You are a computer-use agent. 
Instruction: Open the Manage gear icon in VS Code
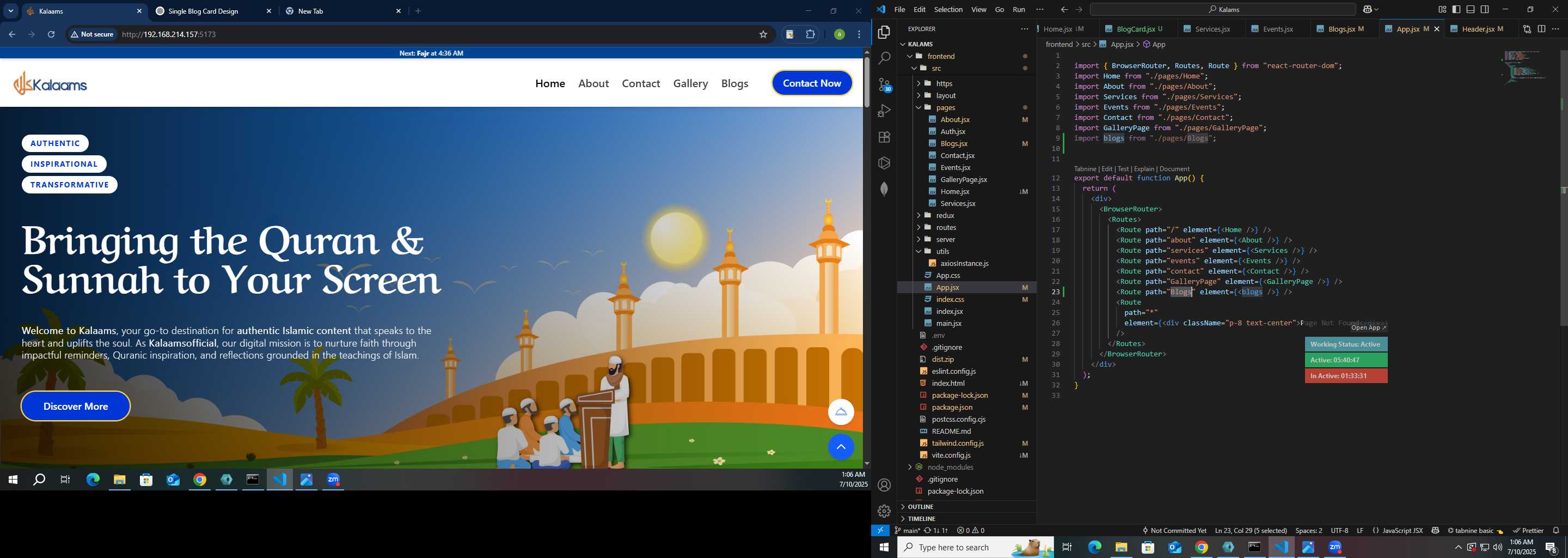pos(884,511)
